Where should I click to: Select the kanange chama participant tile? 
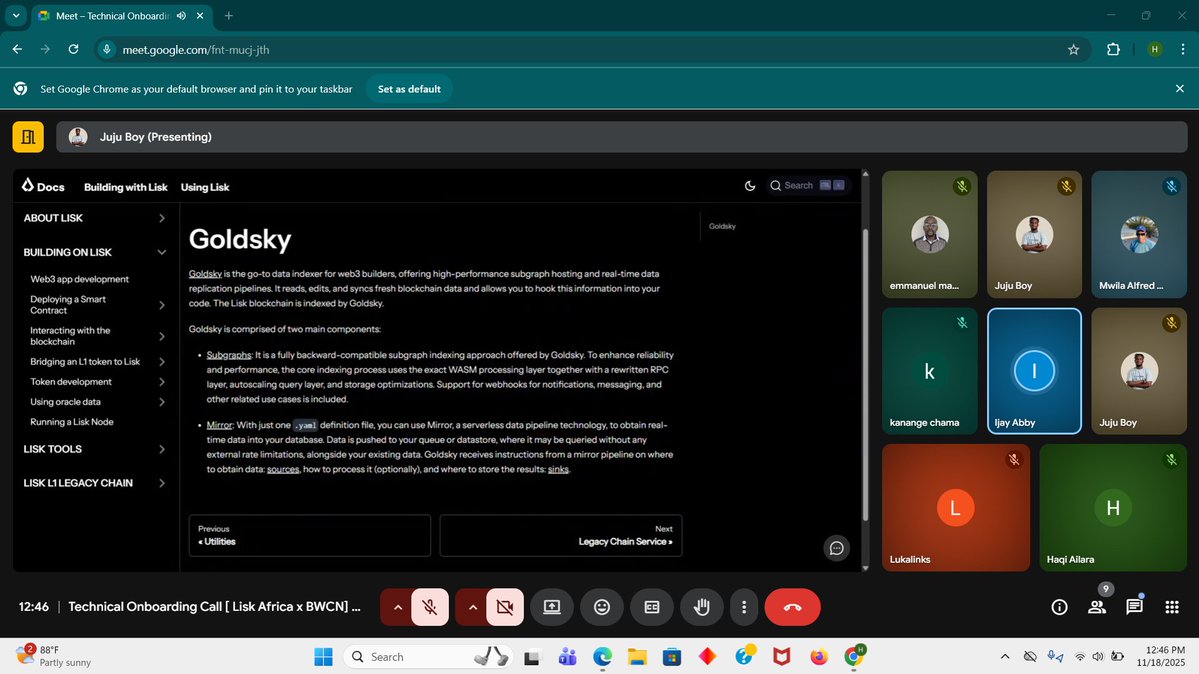[x=930, y=371]
